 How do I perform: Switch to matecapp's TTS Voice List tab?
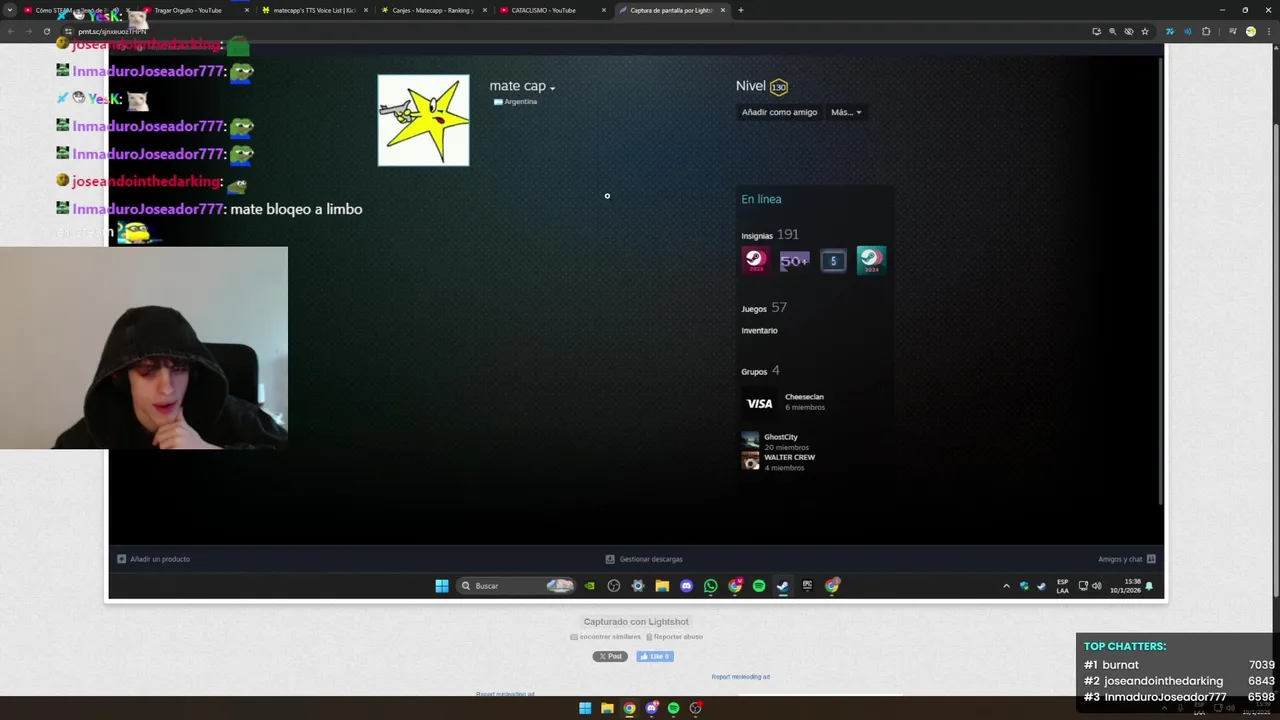(x=314, y=10)
